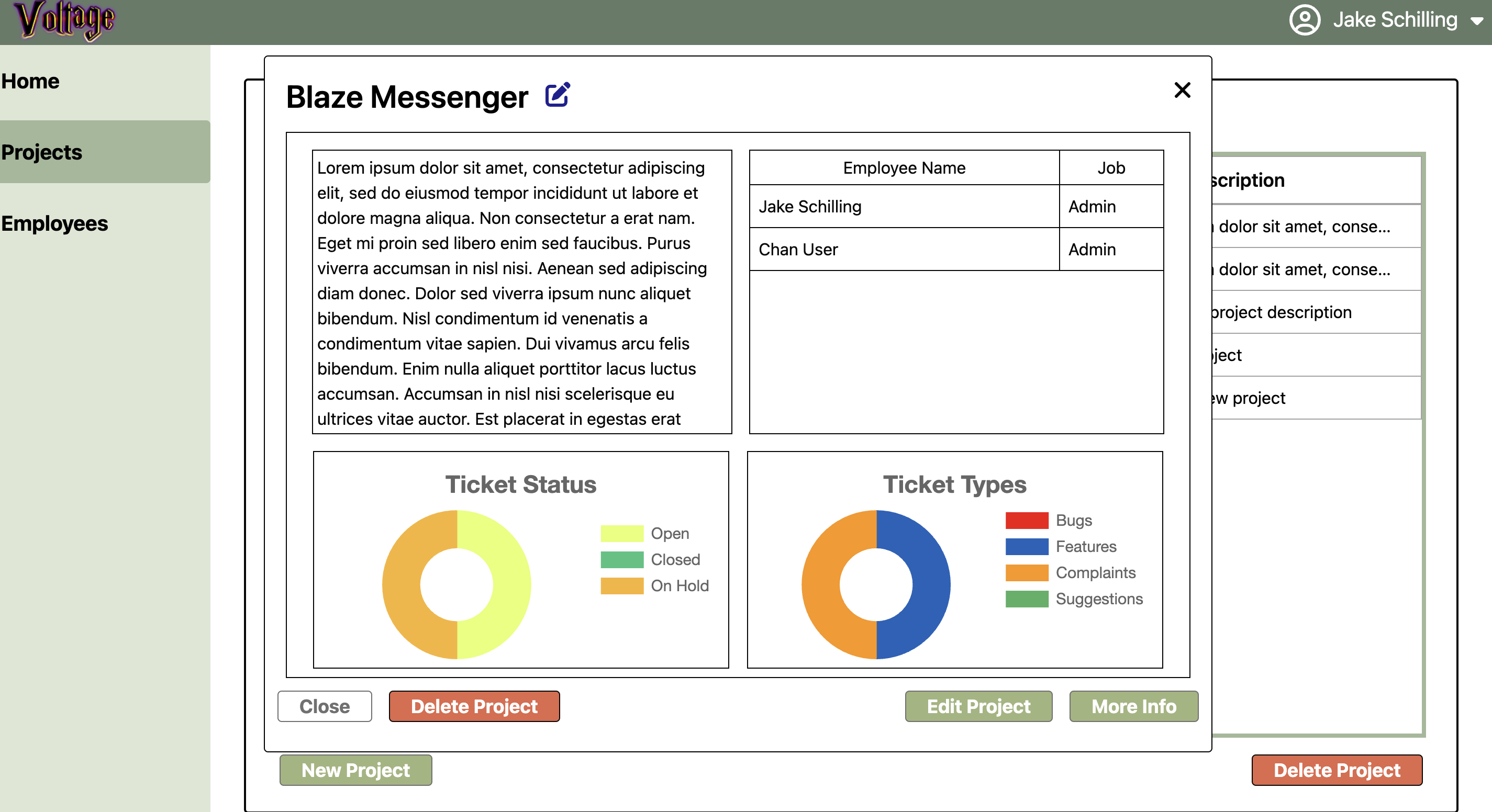Select the Jake Schilling employee row

[x=956, y=207]
